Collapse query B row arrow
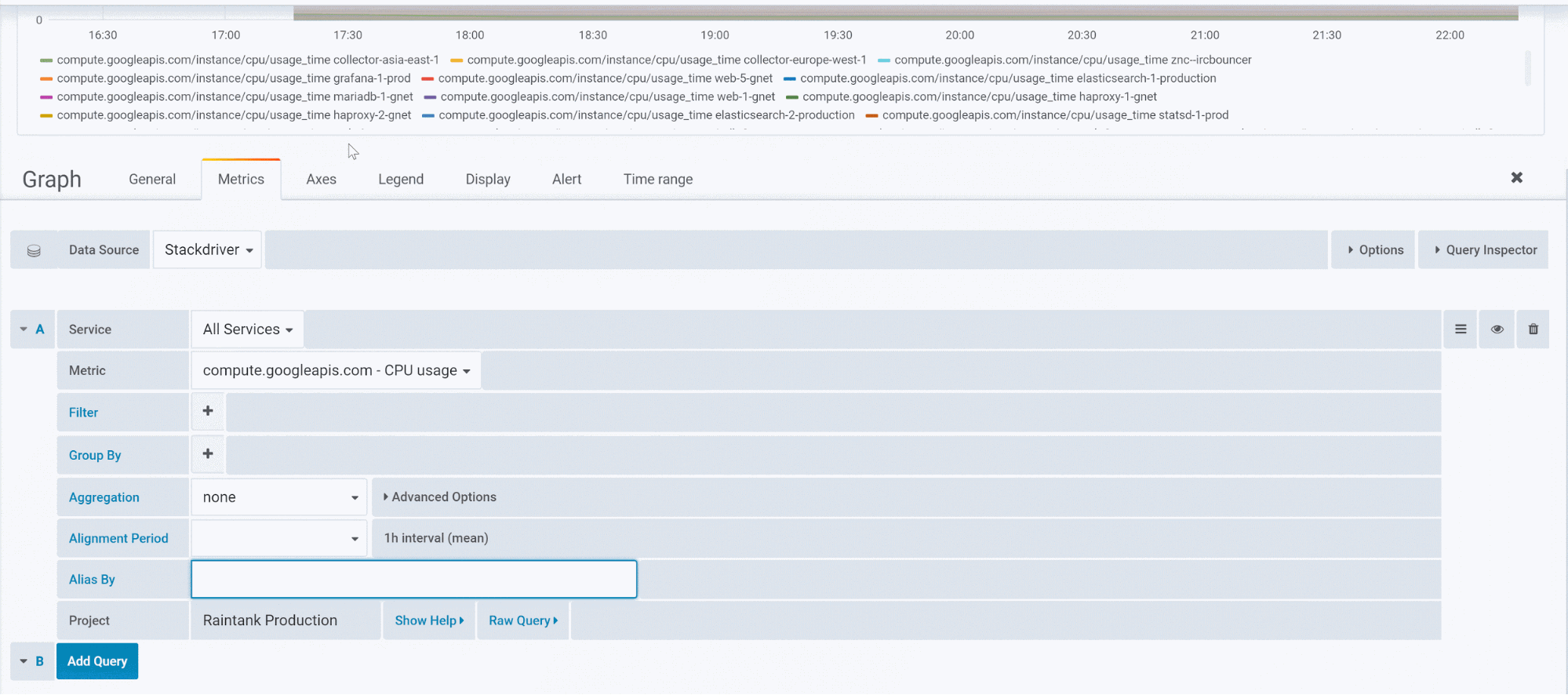The image size is (1568, 695). [x=24, y=661]
